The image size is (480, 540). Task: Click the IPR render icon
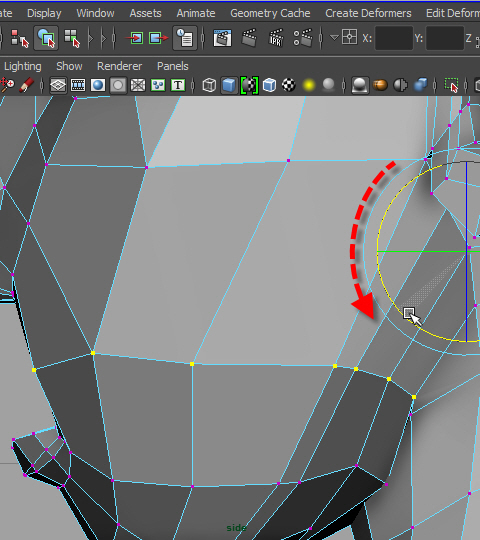276,38
